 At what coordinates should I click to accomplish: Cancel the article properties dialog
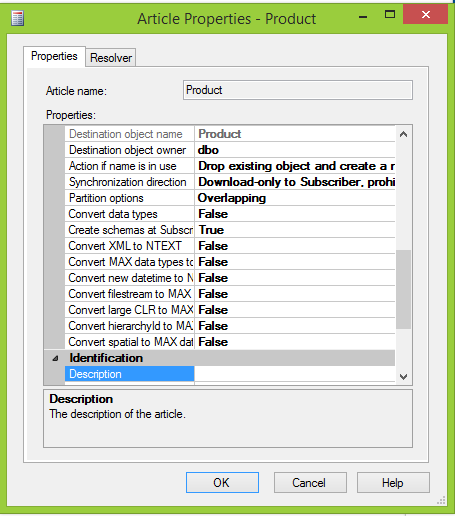[x=310, y=482]
